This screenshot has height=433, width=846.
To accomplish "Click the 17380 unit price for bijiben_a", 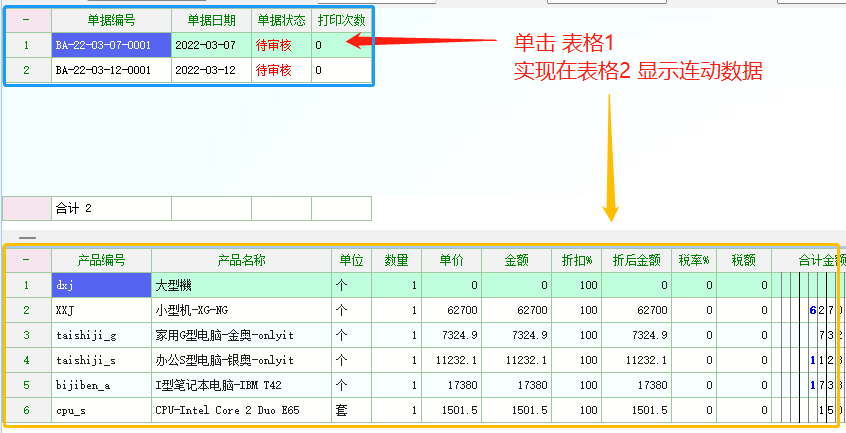I will (x=450, y=385).
